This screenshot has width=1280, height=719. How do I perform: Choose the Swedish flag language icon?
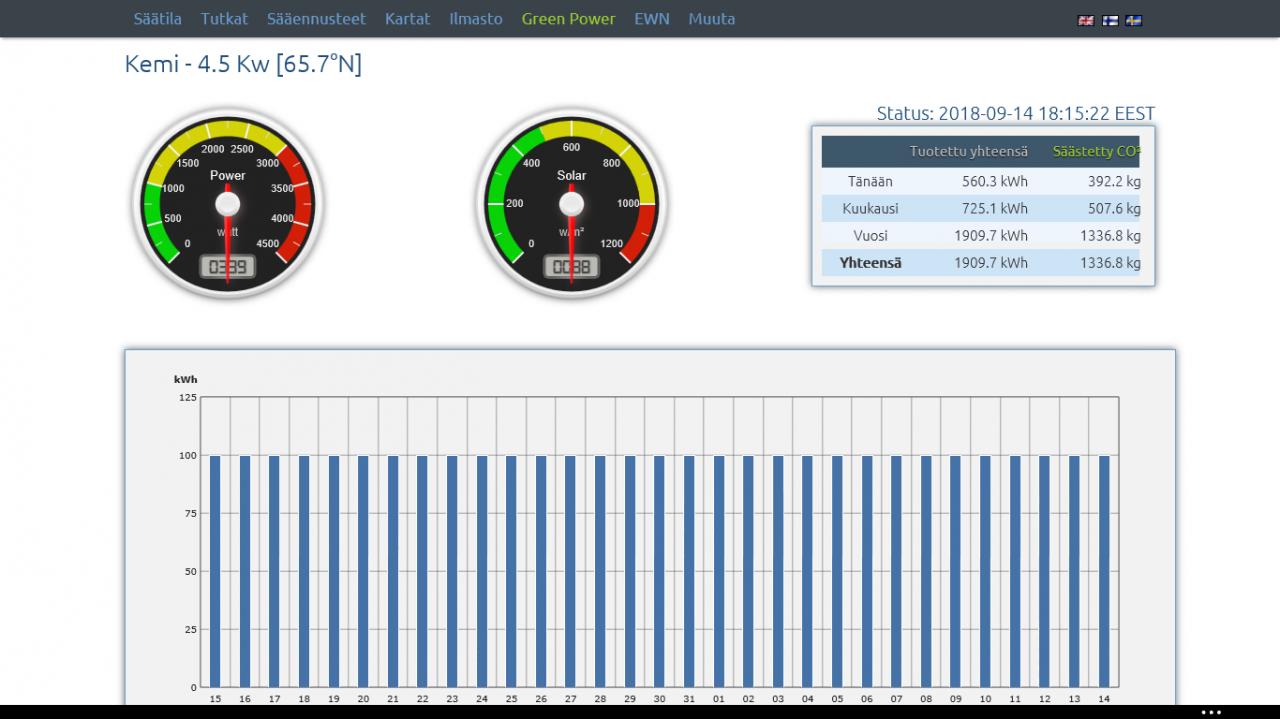[x=1134, y=20]
